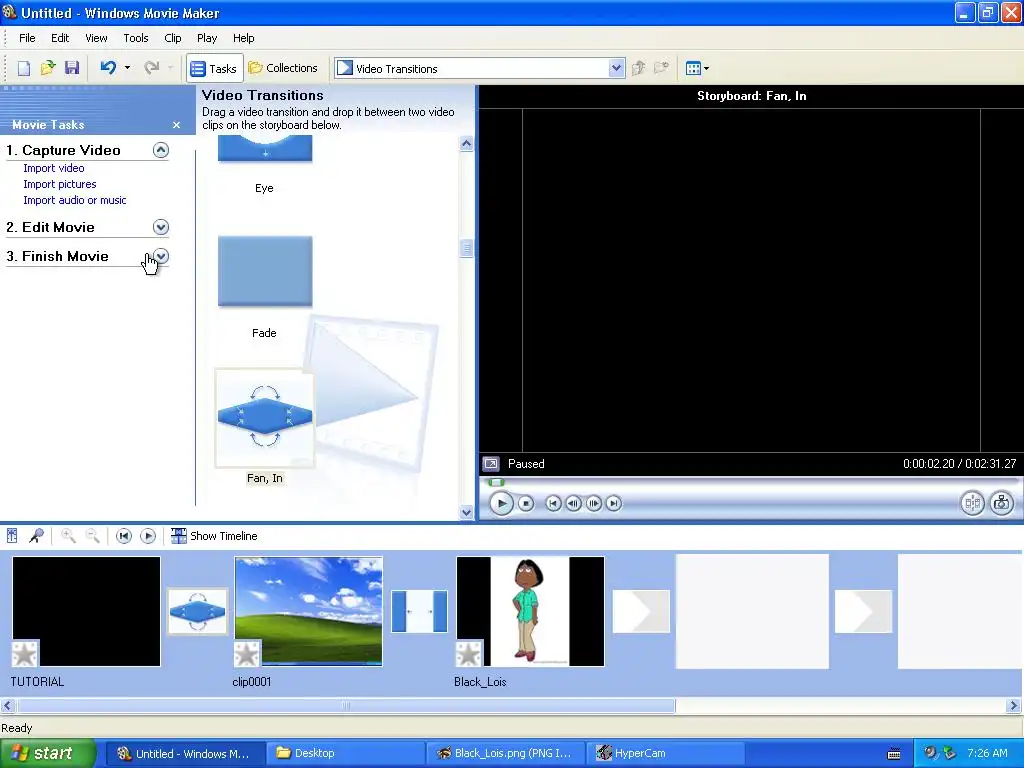This screenshot has width=1024, height=768.
Task: Select the Fade transition thumbnail
Action: click(x=265, y=271)
